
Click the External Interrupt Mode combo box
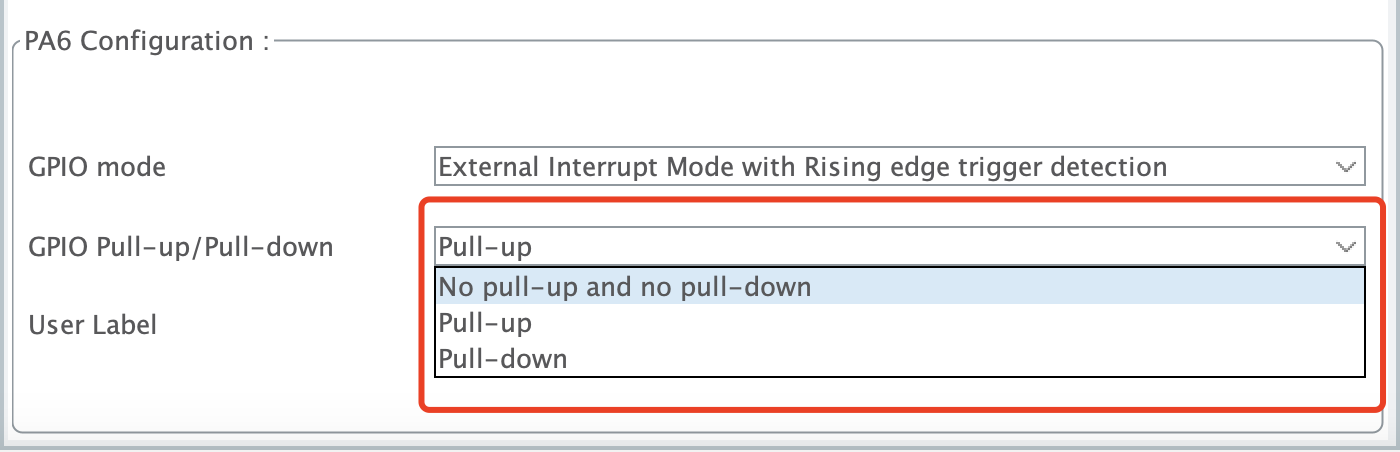[x=800, y=167]
